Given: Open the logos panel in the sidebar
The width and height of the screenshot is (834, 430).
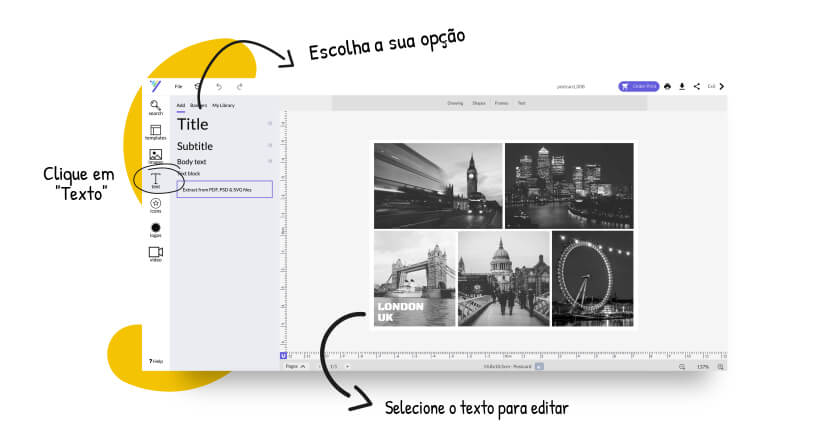Looking at the screenshot, I should (155, 230).
